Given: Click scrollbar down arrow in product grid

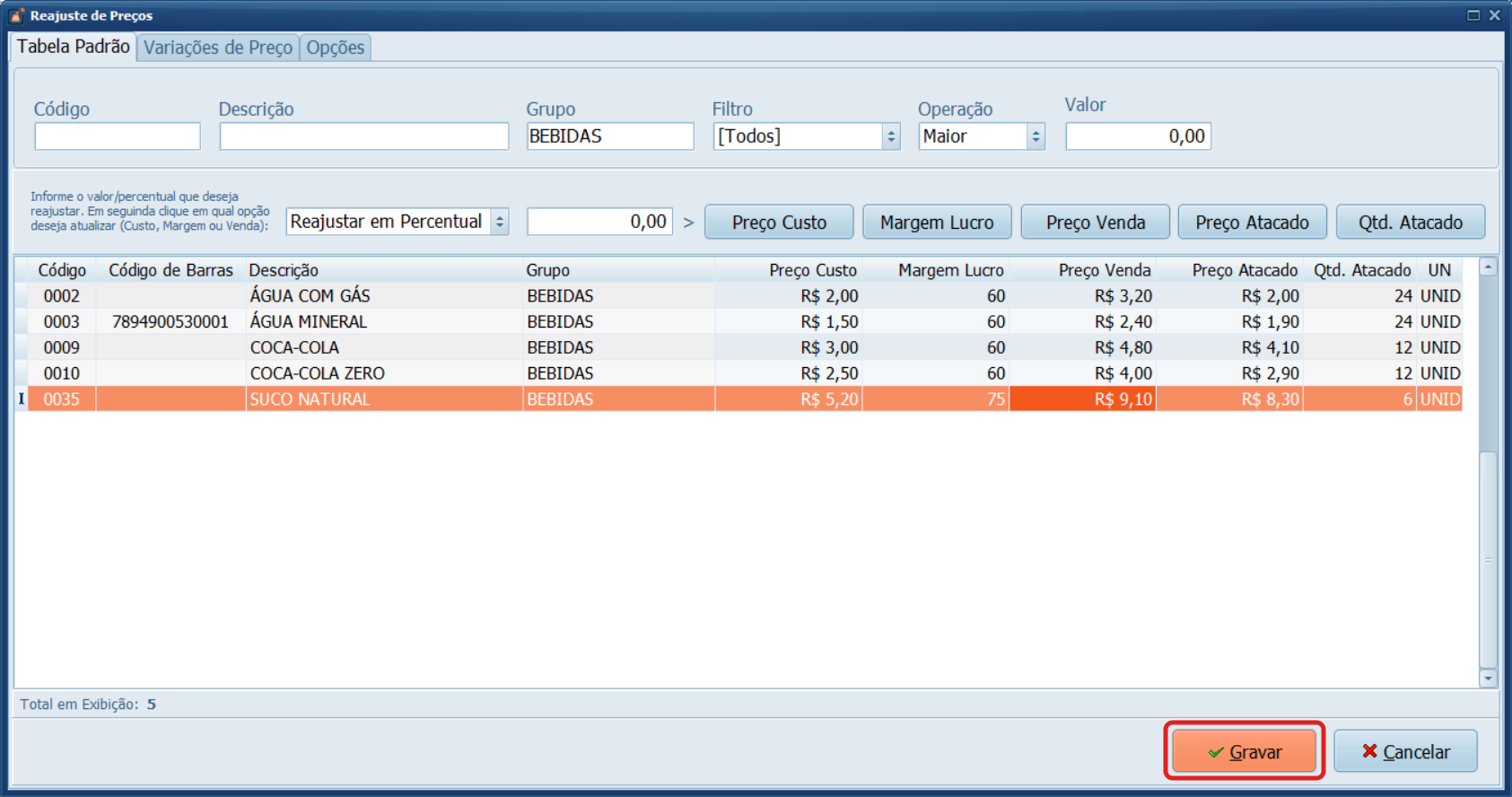Looking at the screenshot, I should pos(1488,679).
